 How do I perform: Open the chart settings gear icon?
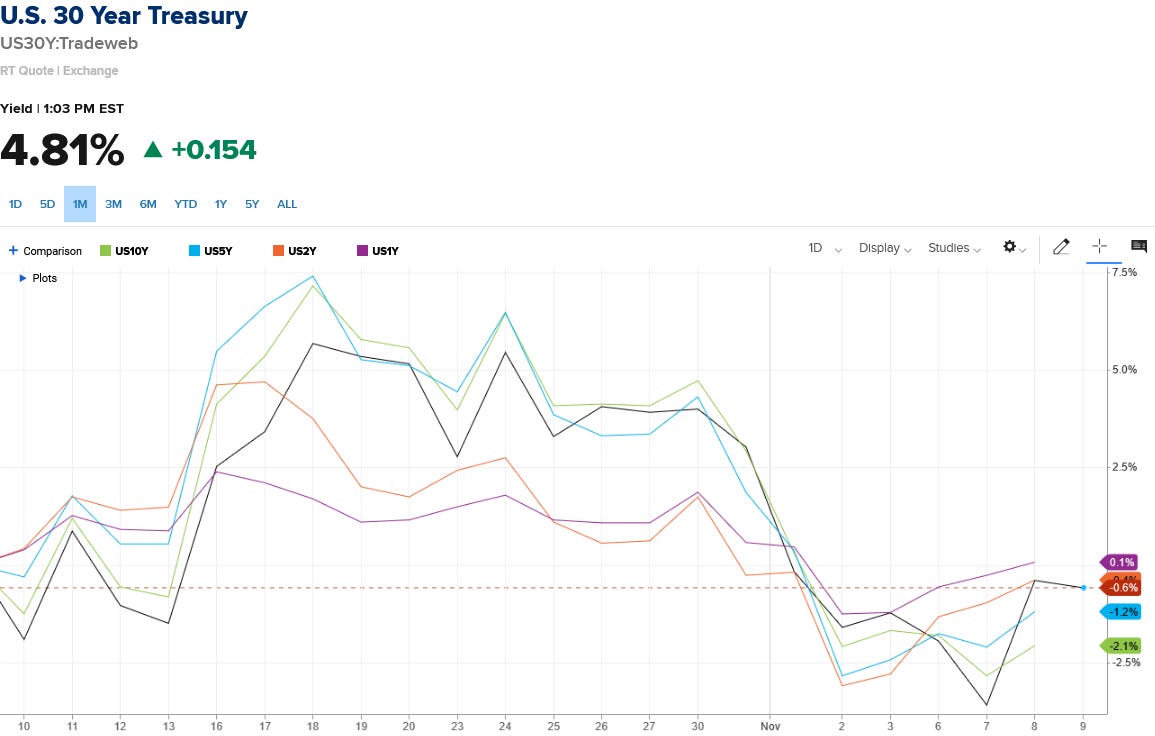pyautogui.click(x=1010, y=247)
